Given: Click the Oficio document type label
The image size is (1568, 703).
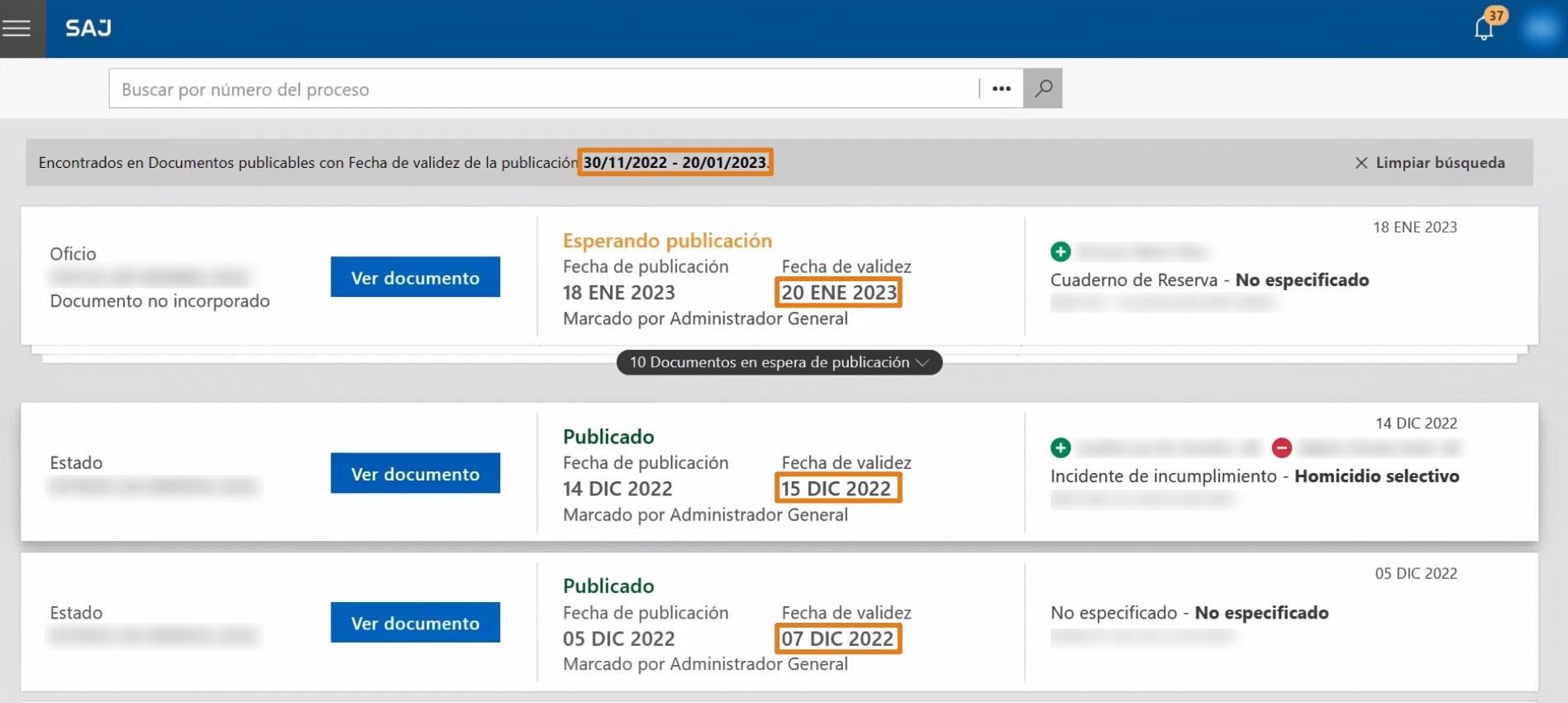Looking at the screenshot, I should coord(73,254).
